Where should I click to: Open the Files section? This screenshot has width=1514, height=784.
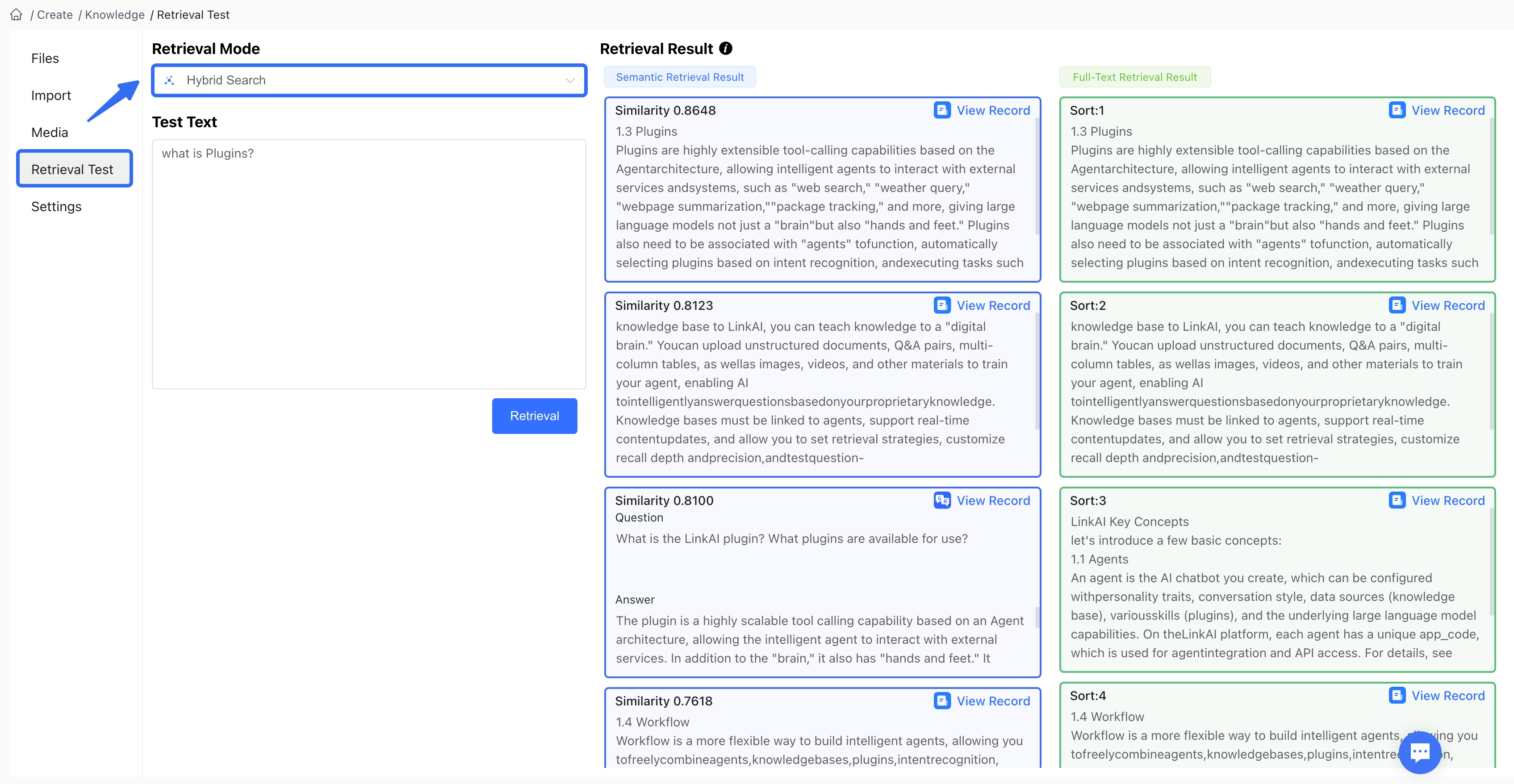(x=45, y=58)
